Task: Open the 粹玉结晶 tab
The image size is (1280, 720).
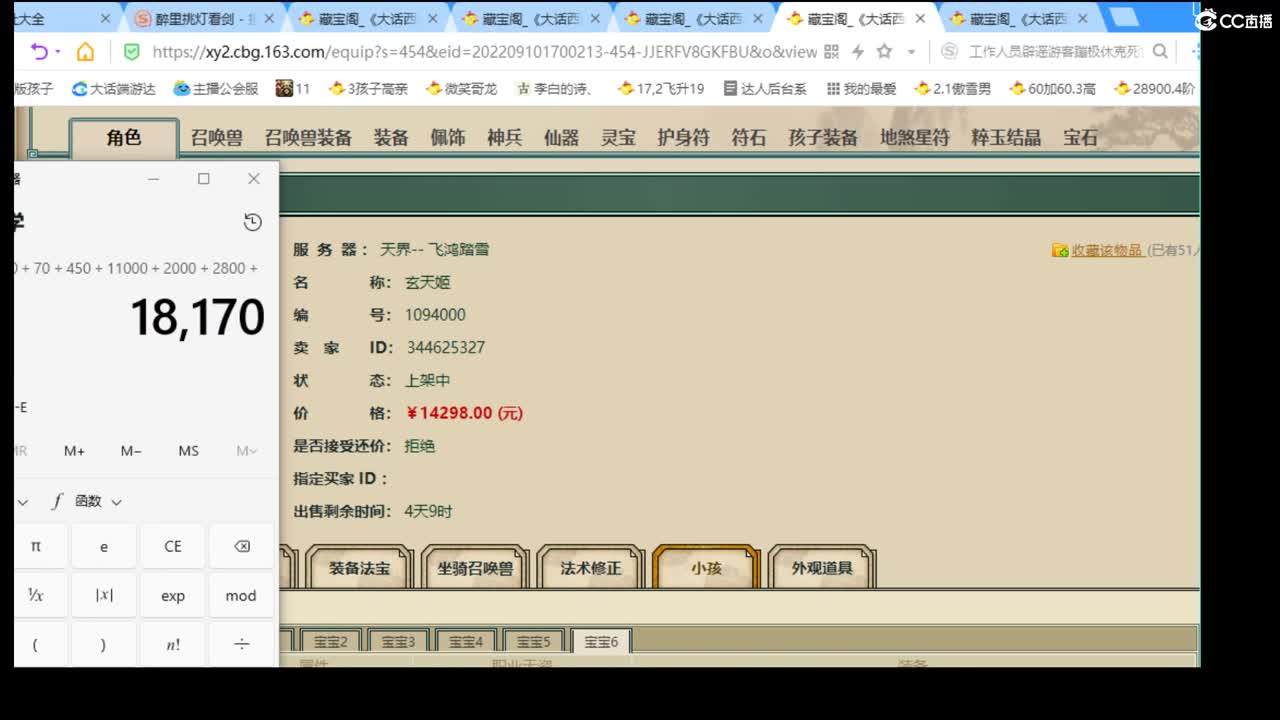Action: (1006, 138)
